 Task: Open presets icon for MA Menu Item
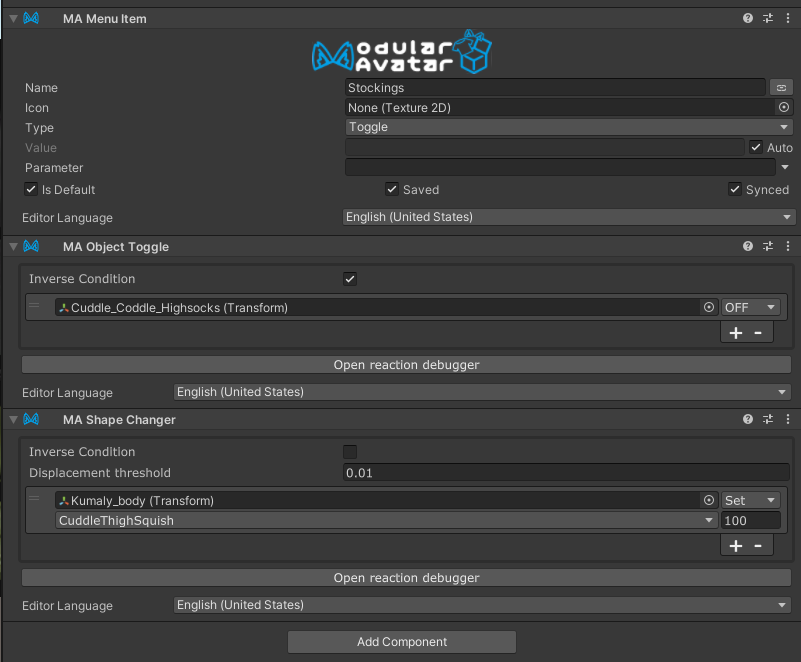[x=768, y=18]
